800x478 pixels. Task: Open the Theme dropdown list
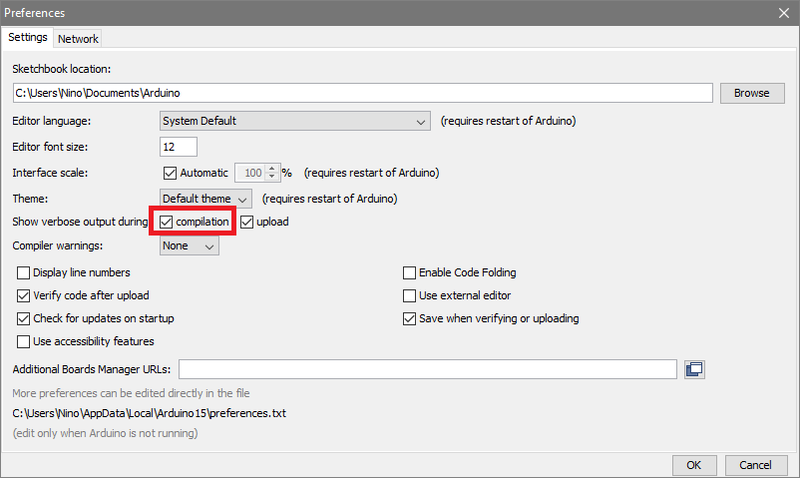pos(206,198)
